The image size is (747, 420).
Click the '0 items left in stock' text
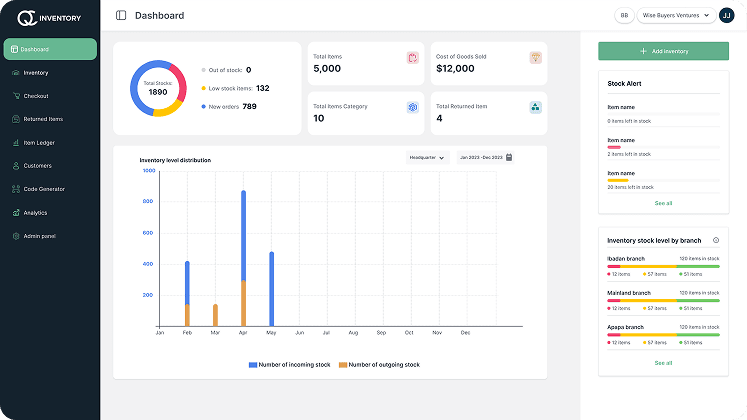pyautogui.click(x=629, y=121)
